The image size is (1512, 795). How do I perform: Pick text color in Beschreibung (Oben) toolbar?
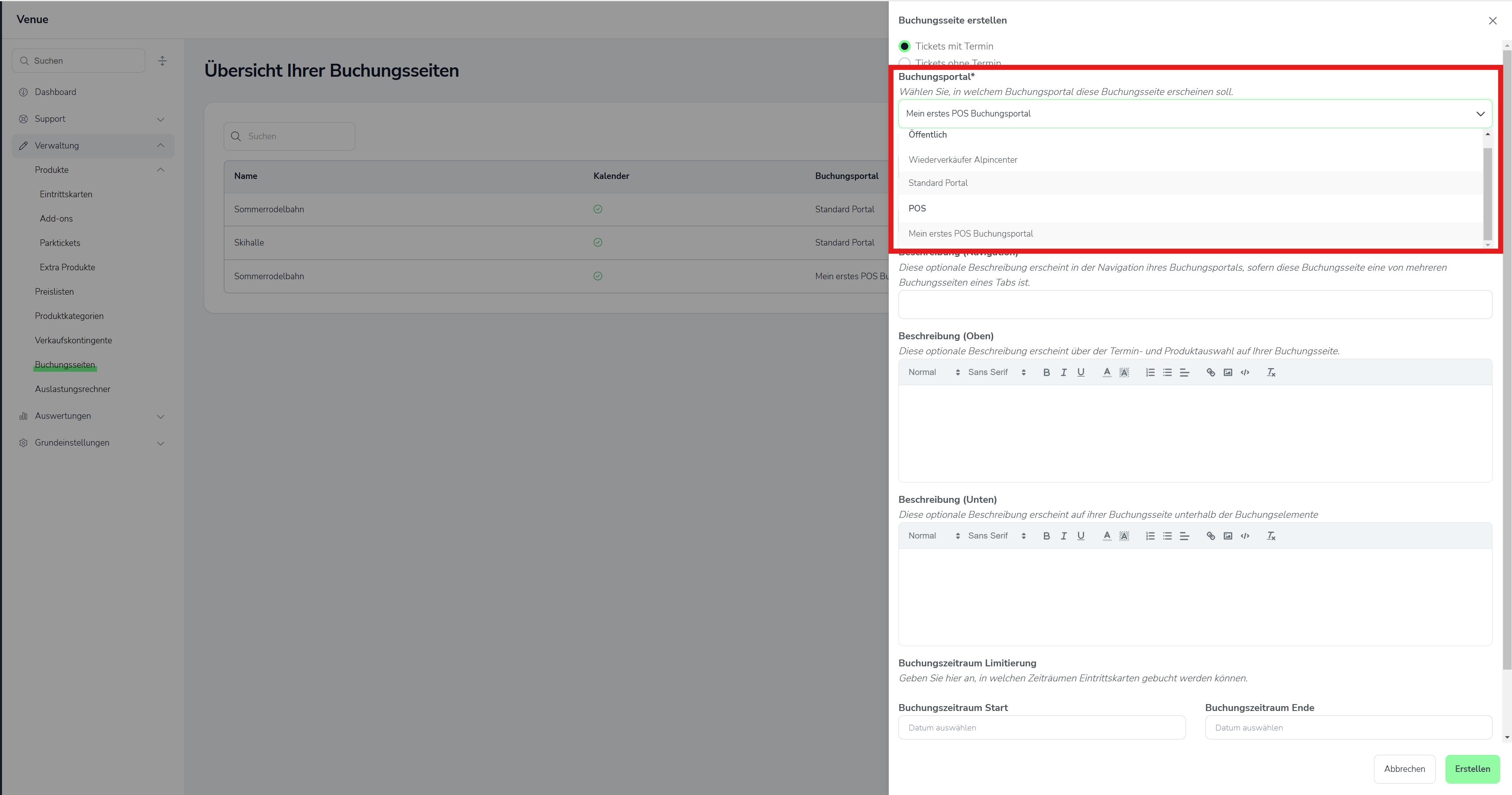pos(1106,372)
